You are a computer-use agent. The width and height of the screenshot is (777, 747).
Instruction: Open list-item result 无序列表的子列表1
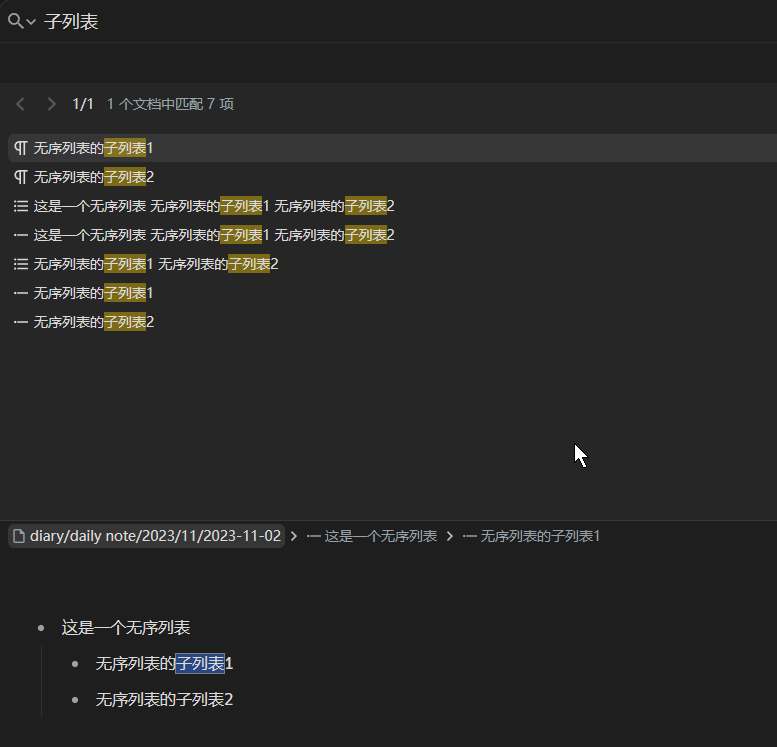pos(93,293)
